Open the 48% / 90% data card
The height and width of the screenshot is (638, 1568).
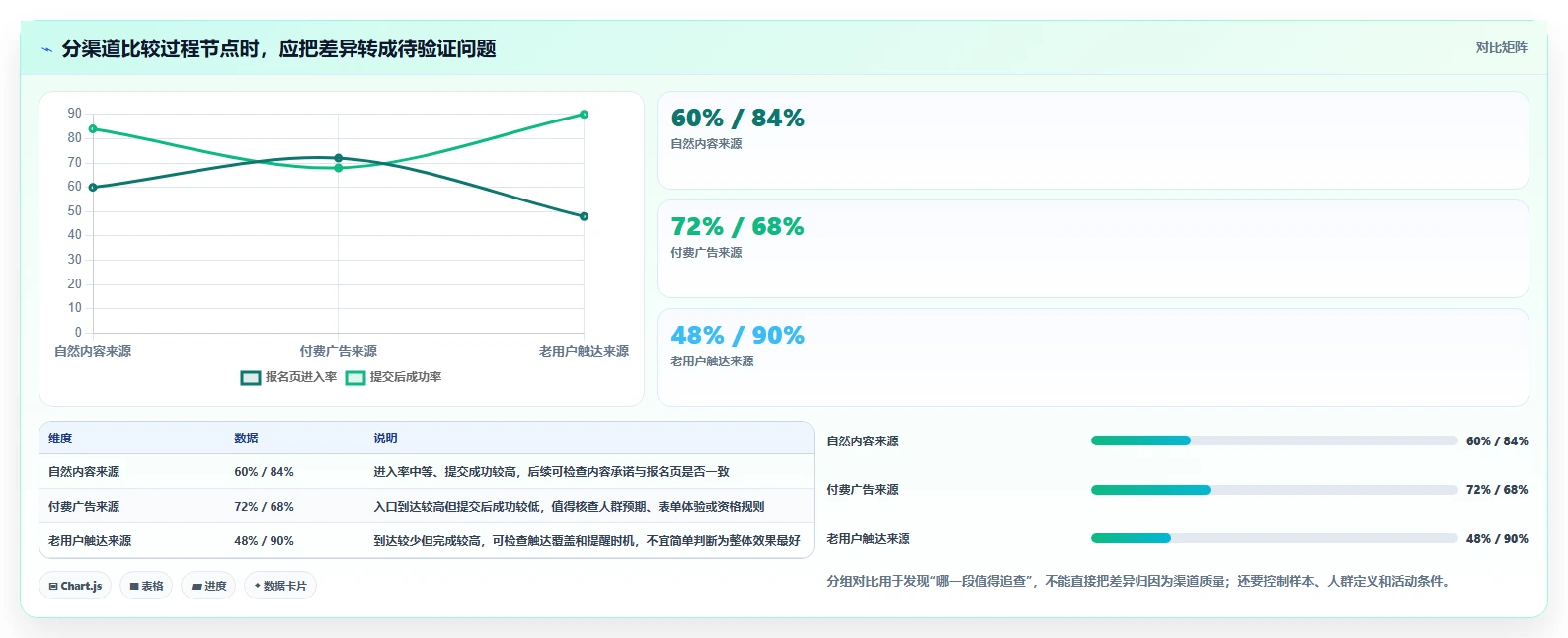[1092, 358]
